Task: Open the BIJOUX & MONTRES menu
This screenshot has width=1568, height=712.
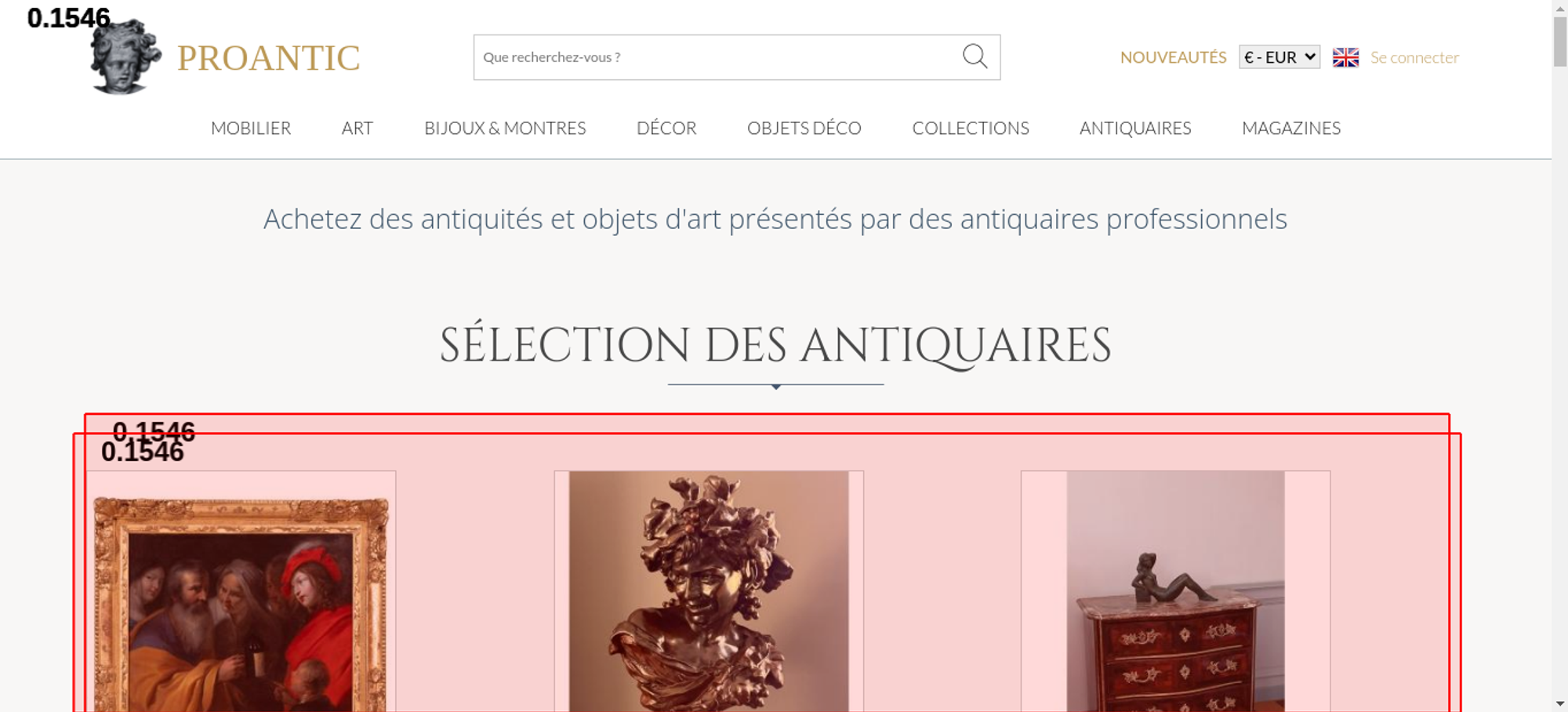Action: point(505,128)
